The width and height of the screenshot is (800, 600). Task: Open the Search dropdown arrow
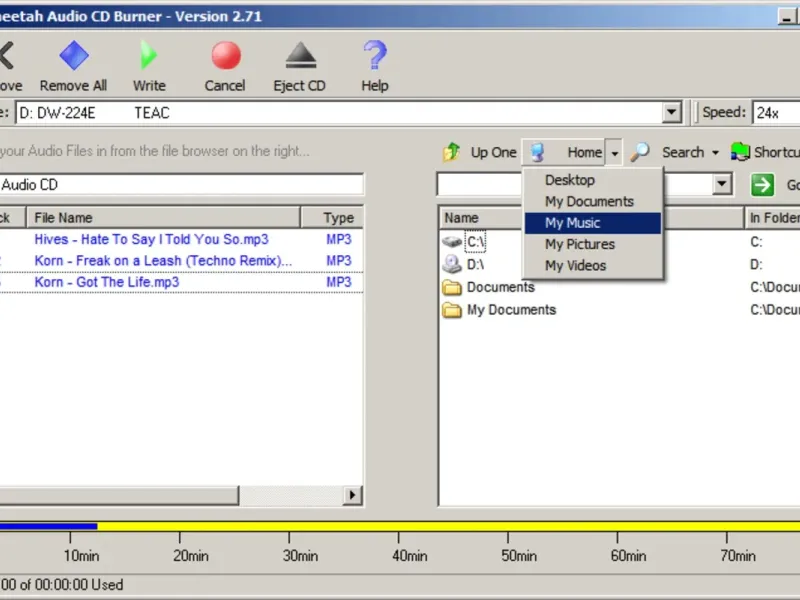coord(715,153)
